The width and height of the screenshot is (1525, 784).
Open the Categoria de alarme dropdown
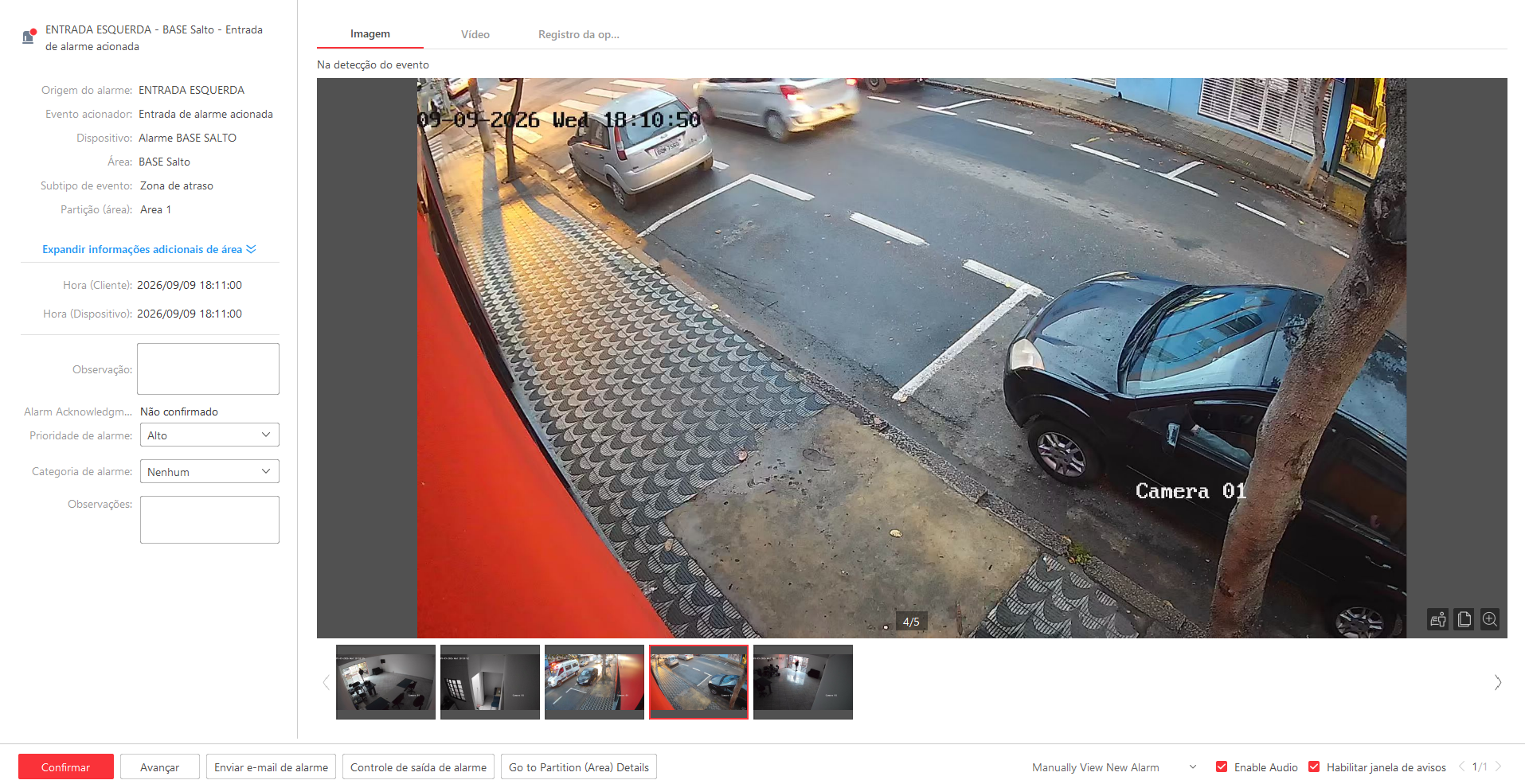209,471
